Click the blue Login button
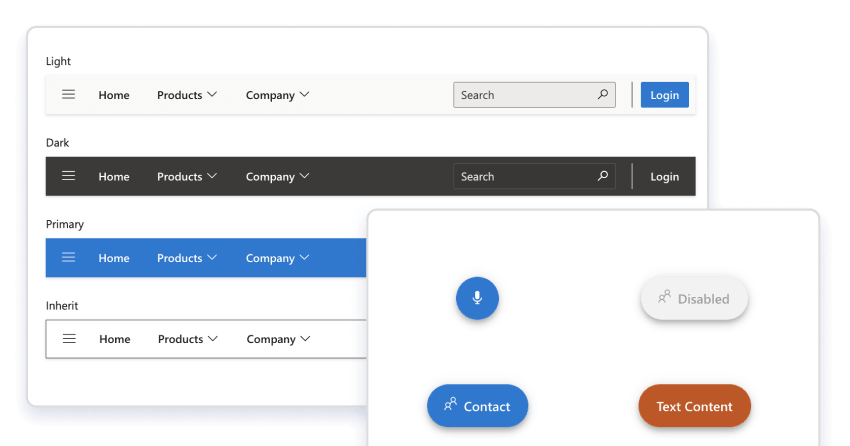Viewport: 850px width, 446px height. 665,95
